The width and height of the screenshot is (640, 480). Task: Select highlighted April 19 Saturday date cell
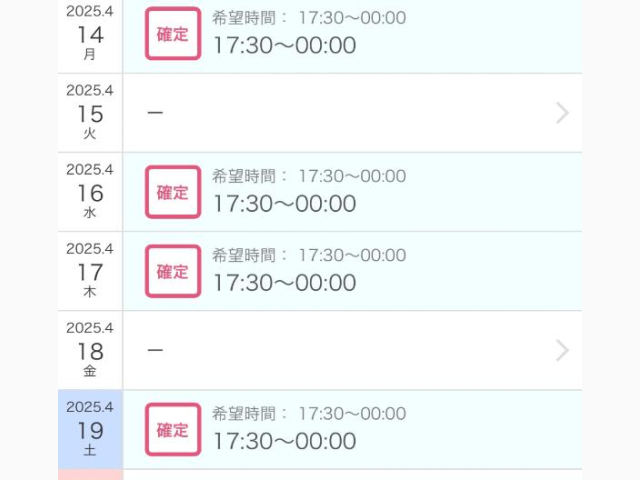(x=90, y=429)
